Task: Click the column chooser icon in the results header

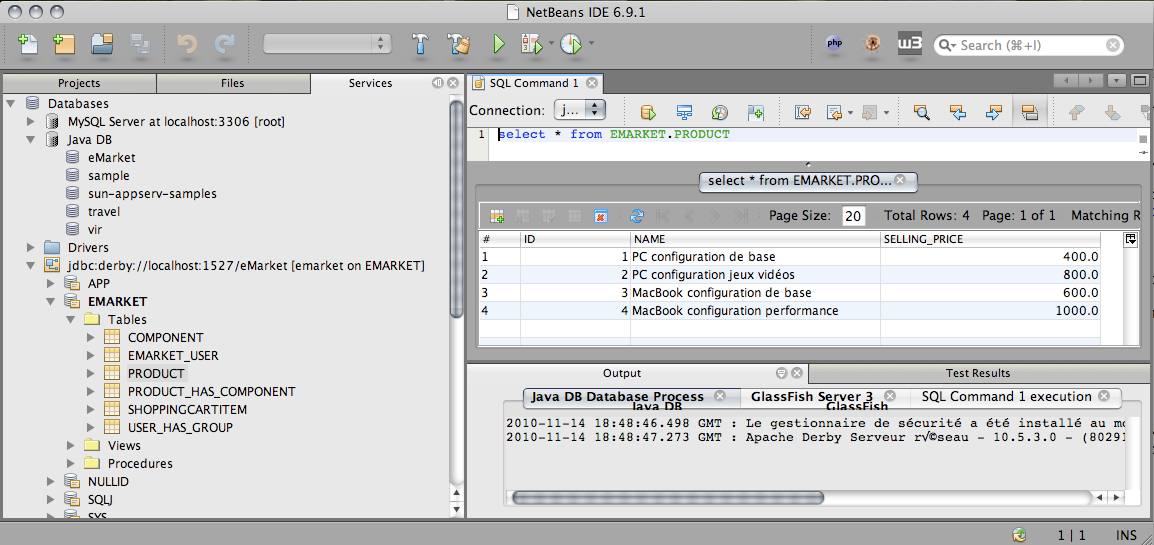Action: [x=1130, y=239]
